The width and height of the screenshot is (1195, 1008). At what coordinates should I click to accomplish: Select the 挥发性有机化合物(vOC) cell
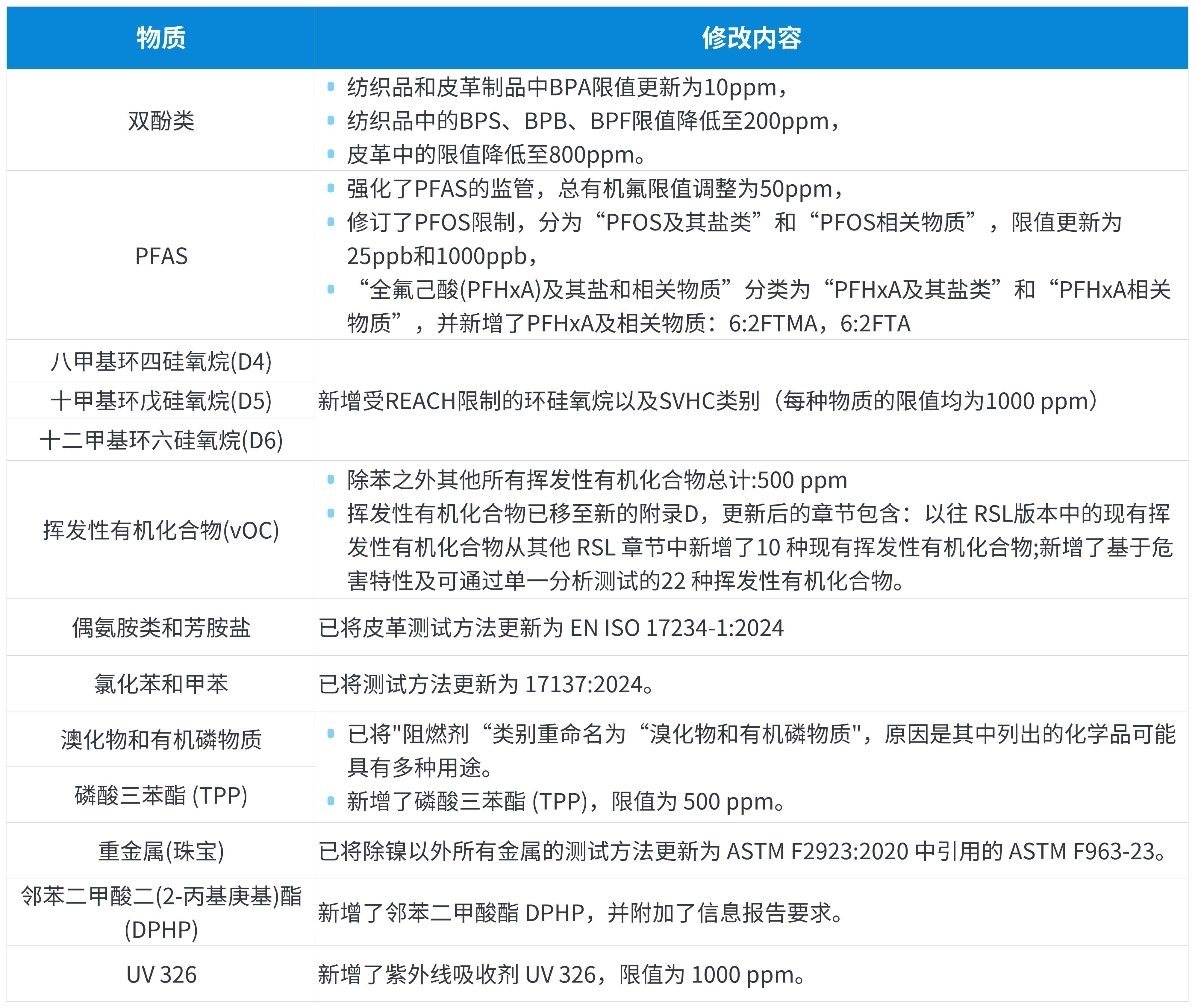[x=161, y=530]
